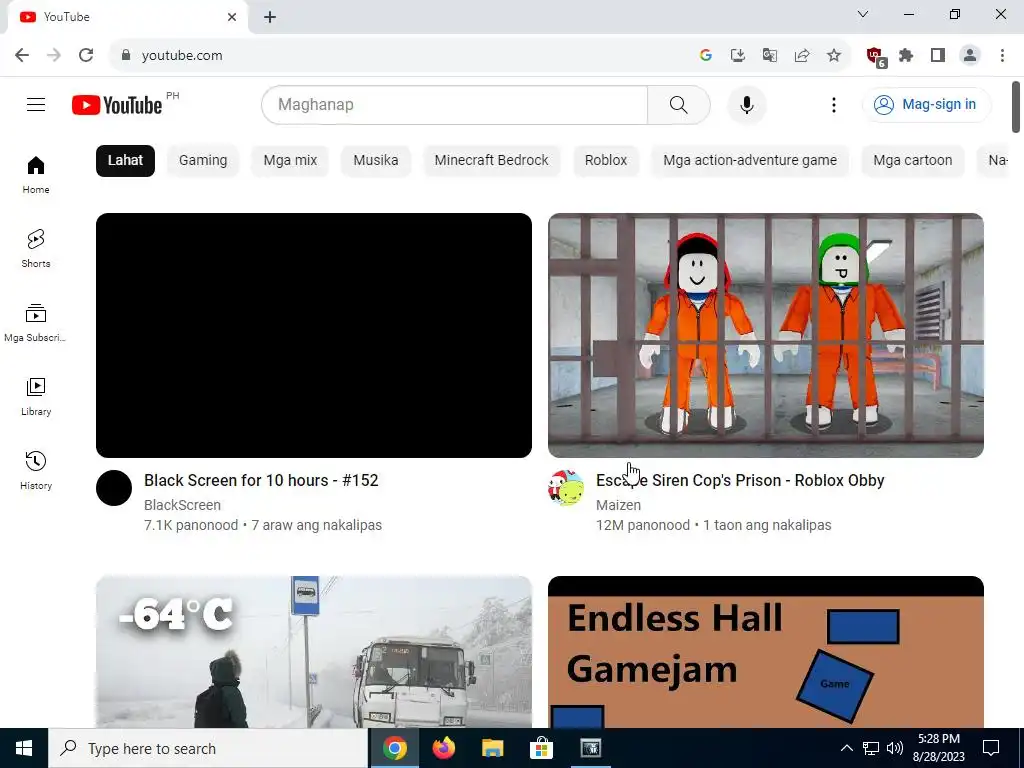Show hidden system tray icons
Viewport: 1024px width, 768px height.
click(846, 748)
